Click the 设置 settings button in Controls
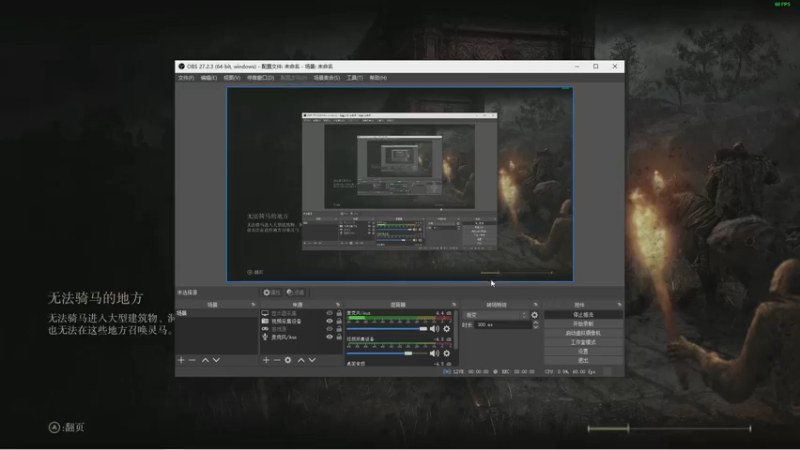Image resolution: width=800 pixels, height=450 pixels. click(x=583, y=351)
